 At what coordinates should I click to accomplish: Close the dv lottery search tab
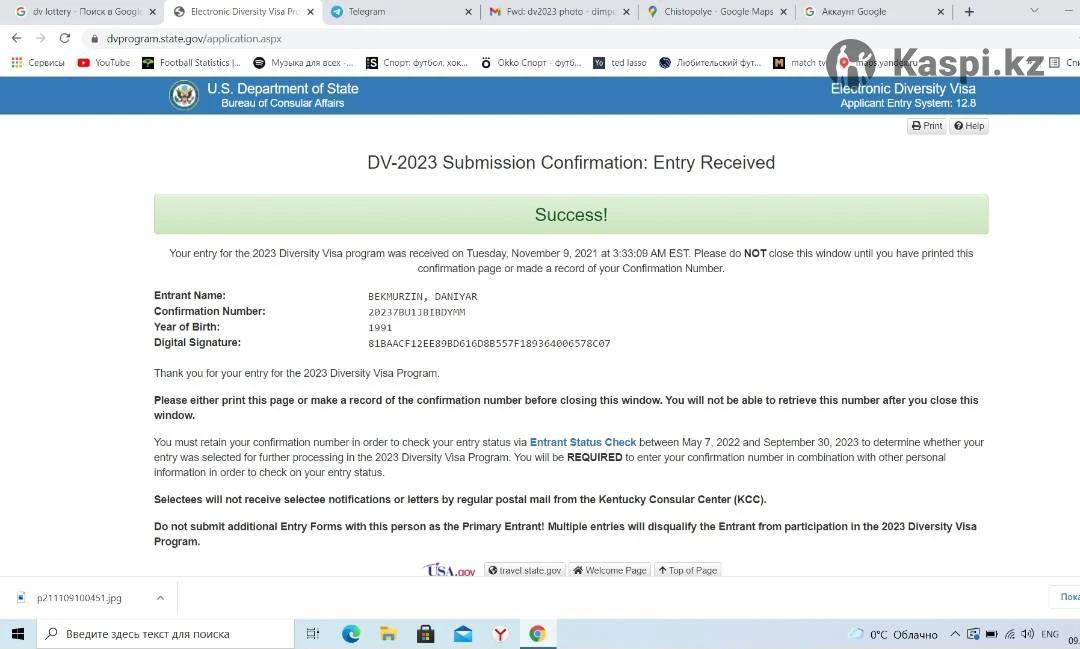pos(153,12)
